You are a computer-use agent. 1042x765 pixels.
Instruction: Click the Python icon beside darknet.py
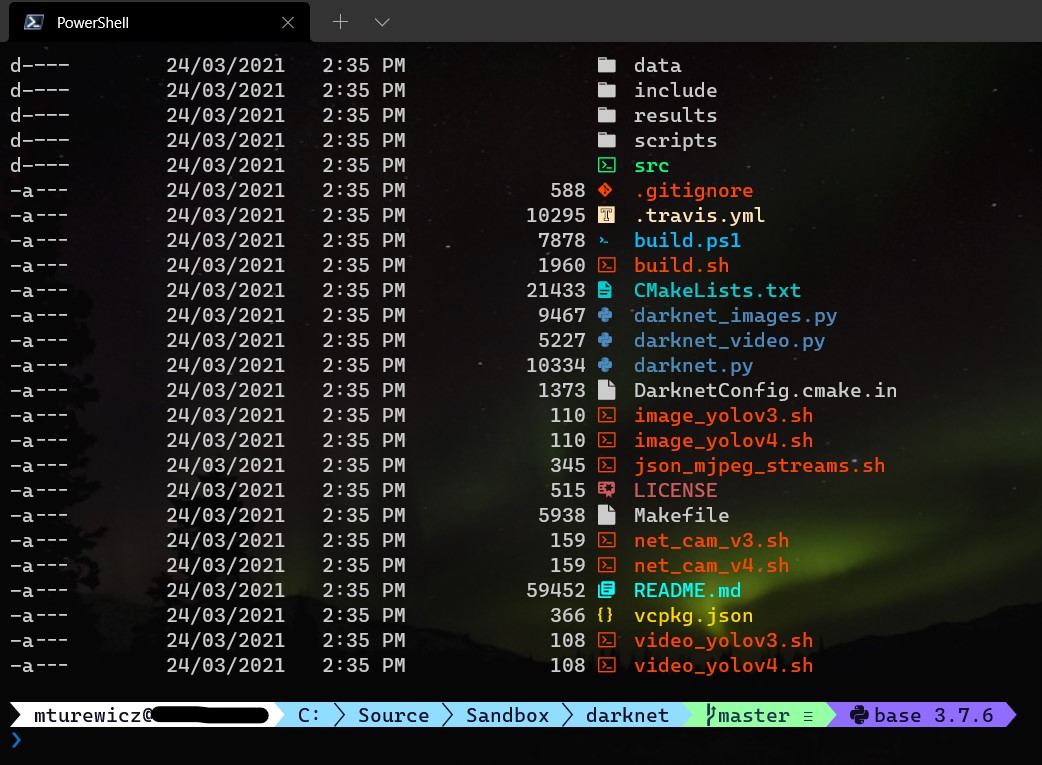click(x=605, y=365)
